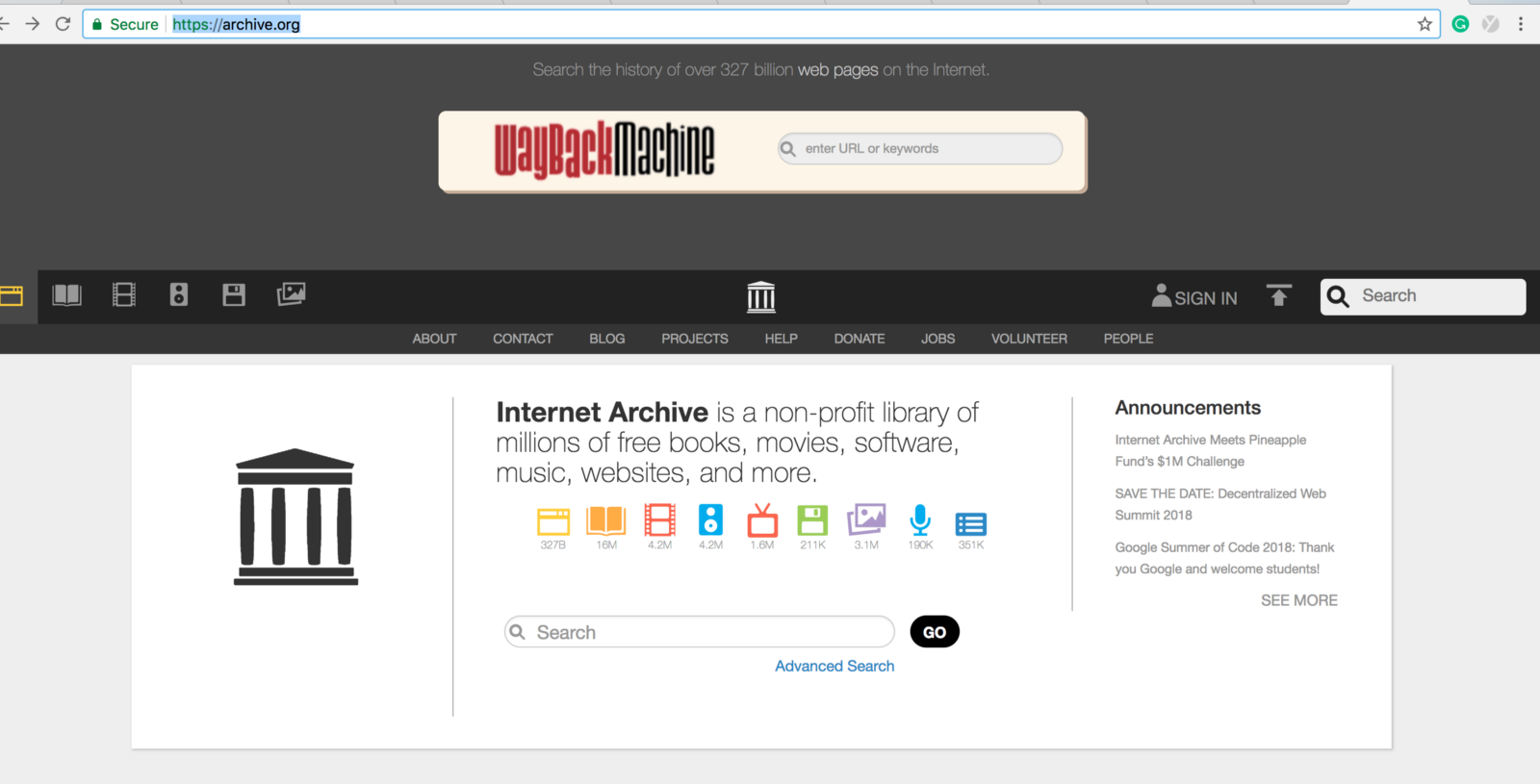Focus the Wayback Machine URL or keywords field

[x=920, y=148]
